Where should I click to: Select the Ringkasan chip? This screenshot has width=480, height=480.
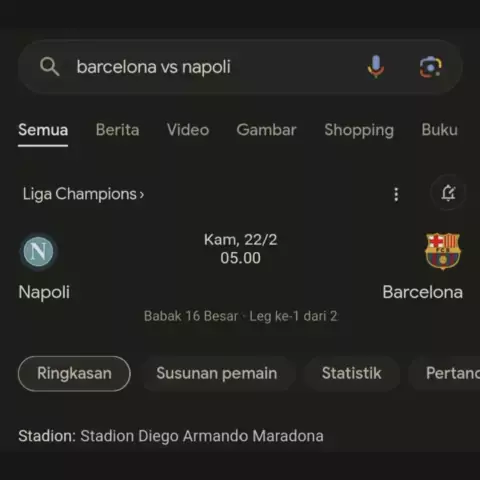click(x=74, y=373)
